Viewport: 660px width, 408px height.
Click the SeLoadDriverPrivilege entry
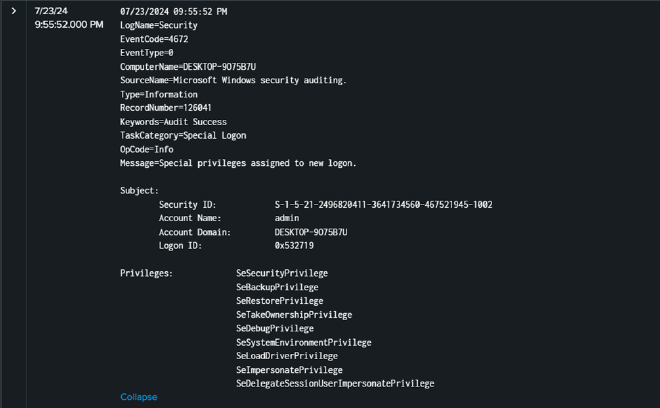pos(287,356)
